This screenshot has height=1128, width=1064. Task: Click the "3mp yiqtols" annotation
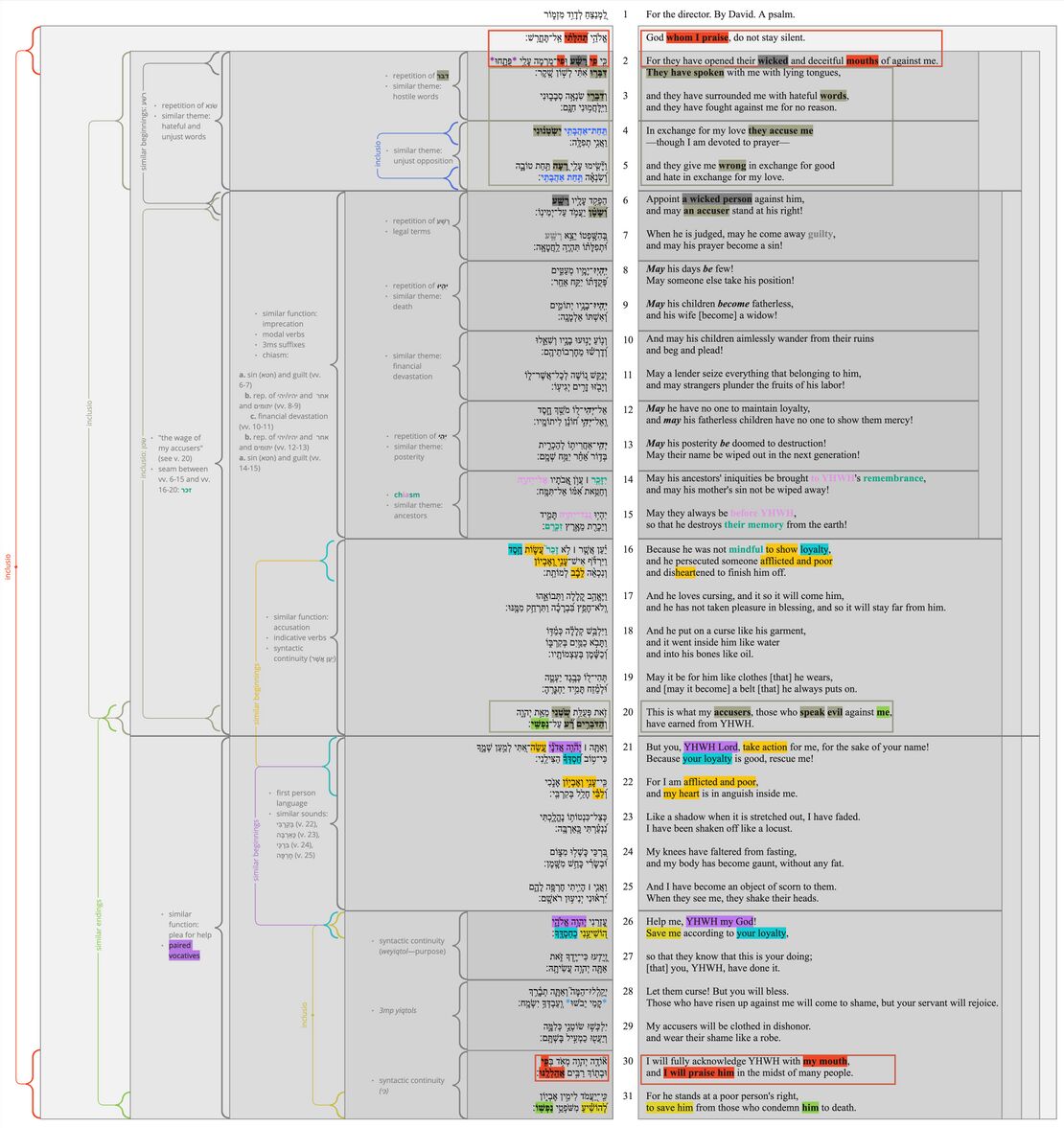coord(397,1010)
